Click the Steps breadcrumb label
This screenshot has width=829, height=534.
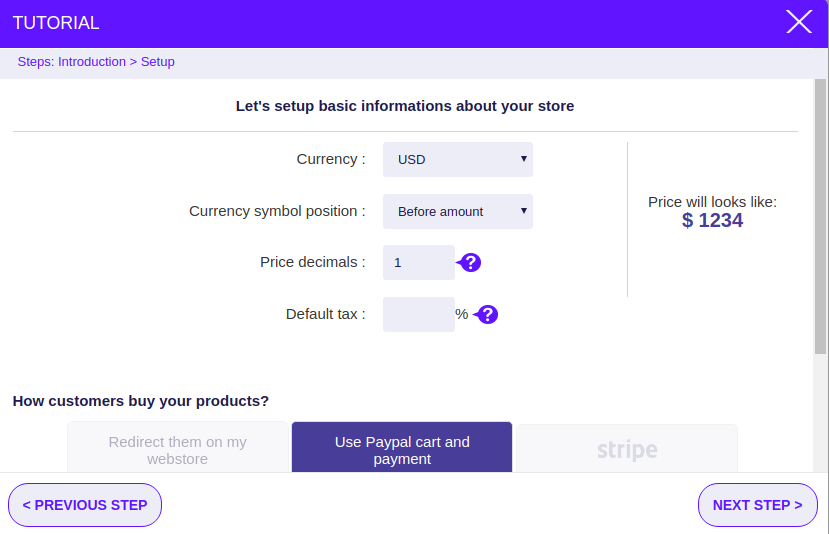tap(36, 62)
